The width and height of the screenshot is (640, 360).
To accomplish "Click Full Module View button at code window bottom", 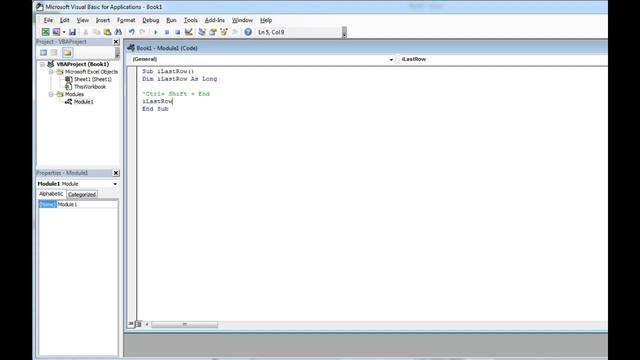I will click(x=138, y=324).
